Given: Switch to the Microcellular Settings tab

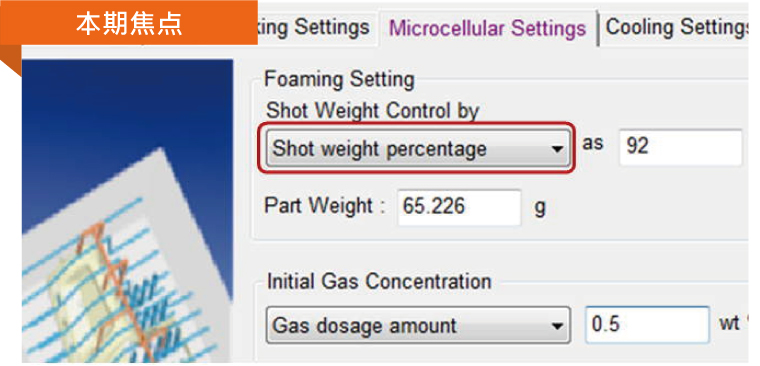Looking at the screenshot, I should [488, 29].
